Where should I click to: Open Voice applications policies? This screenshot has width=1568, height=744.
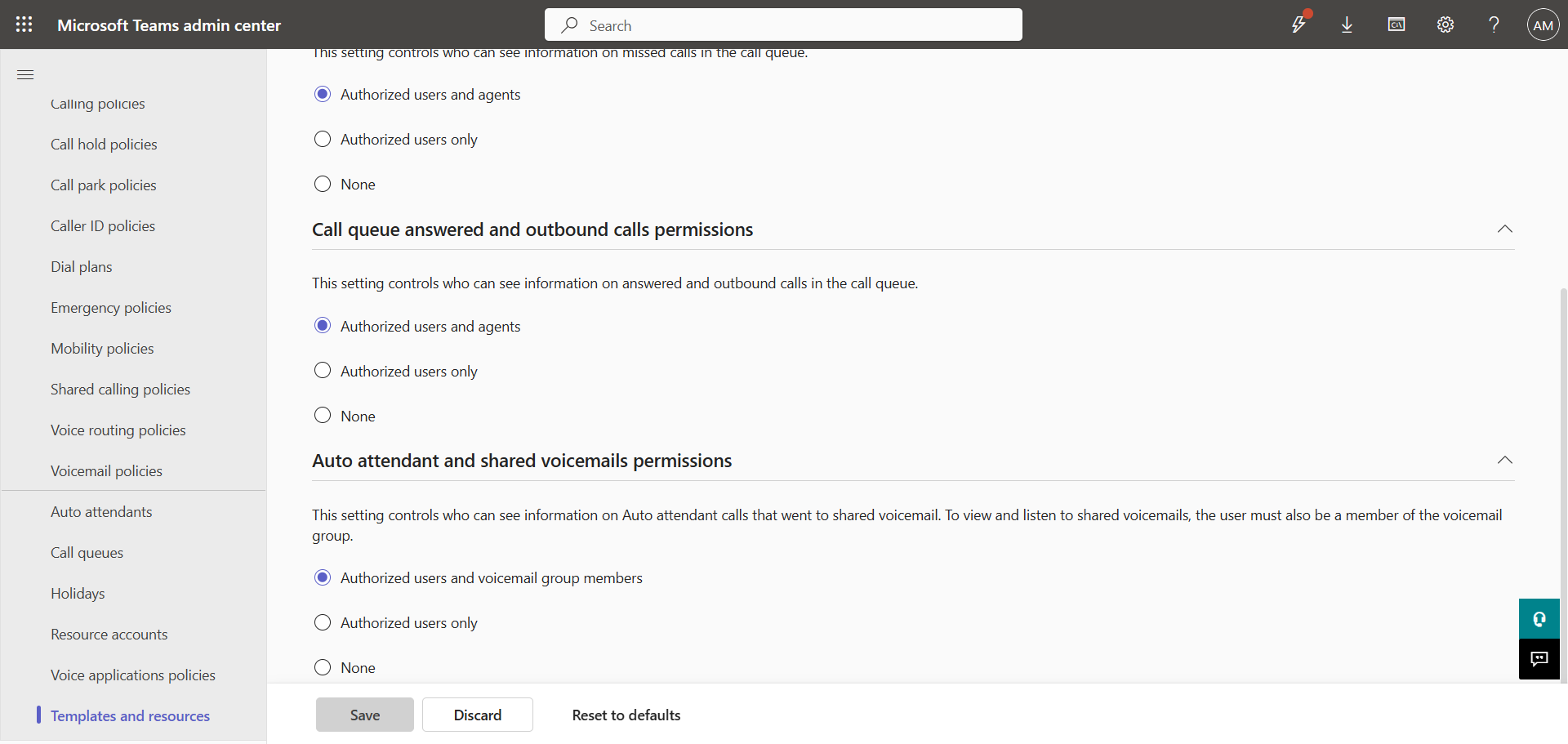[133, 675]
